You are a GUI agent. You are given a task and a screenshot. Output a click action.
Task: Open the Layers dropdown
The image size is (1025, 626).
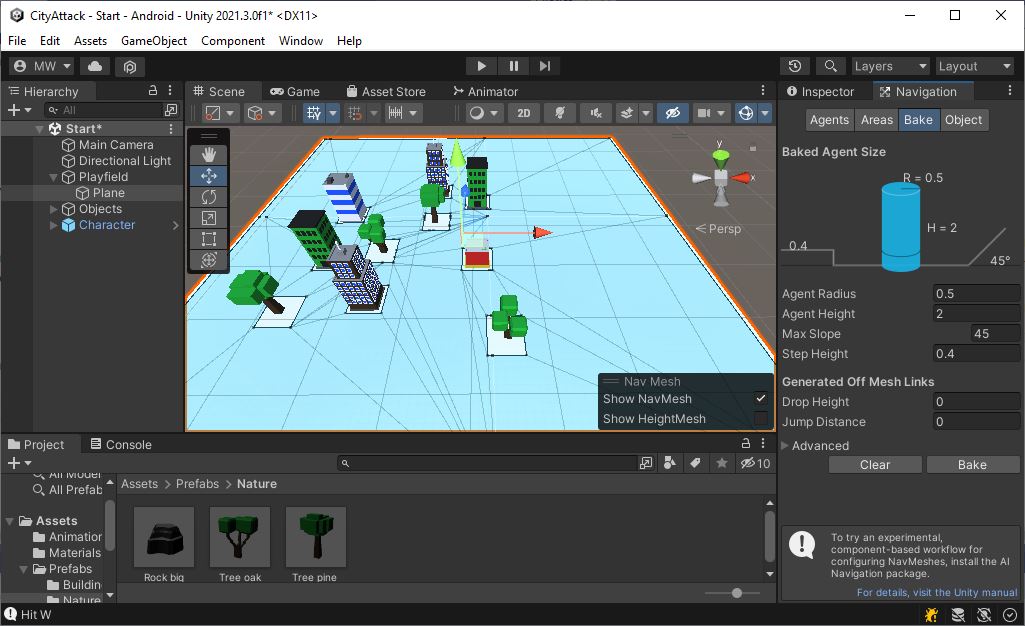tap(890, 65)
